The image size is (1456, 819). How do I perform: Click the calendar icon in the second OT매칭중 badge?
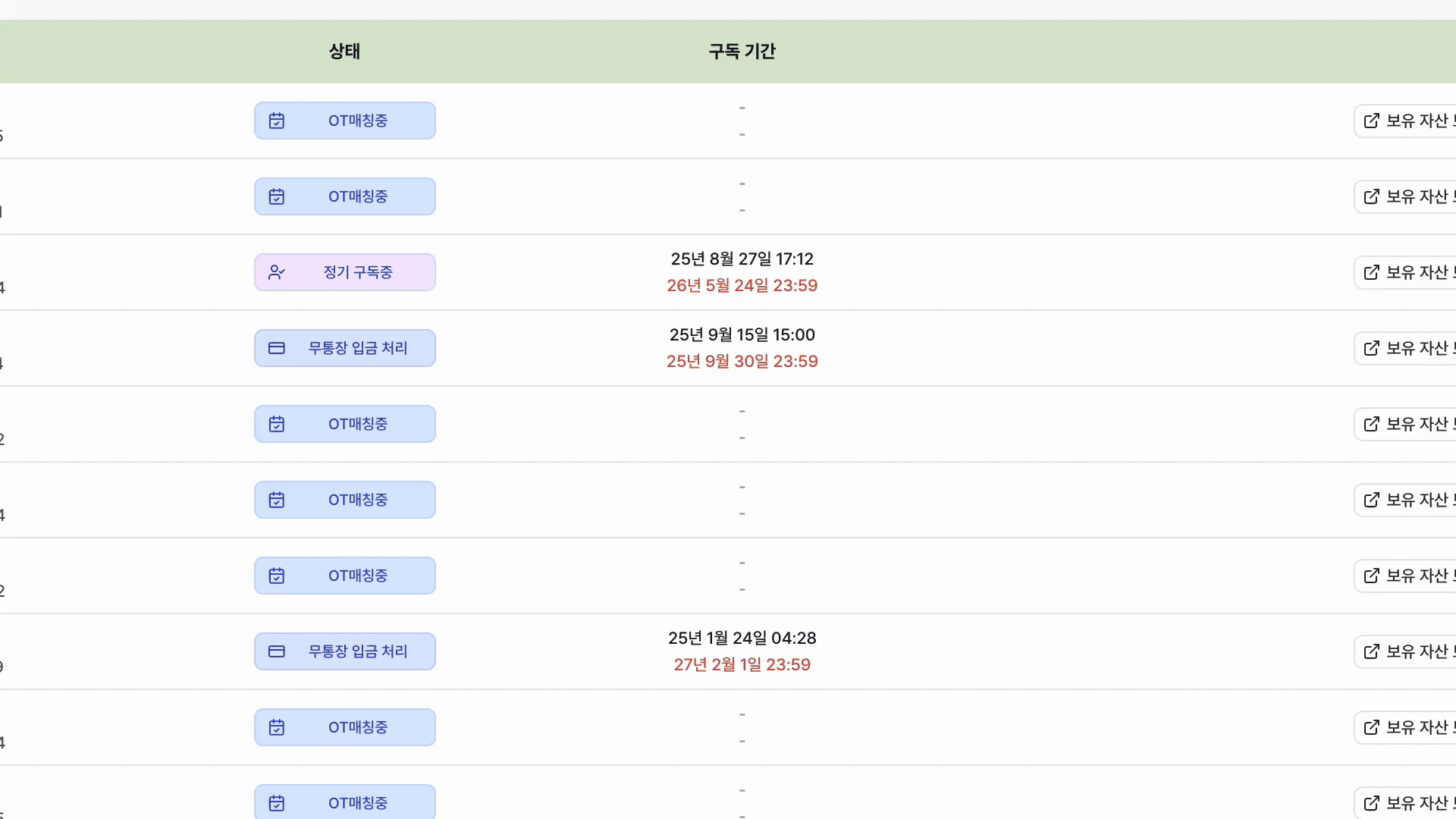tap(277, 196)
